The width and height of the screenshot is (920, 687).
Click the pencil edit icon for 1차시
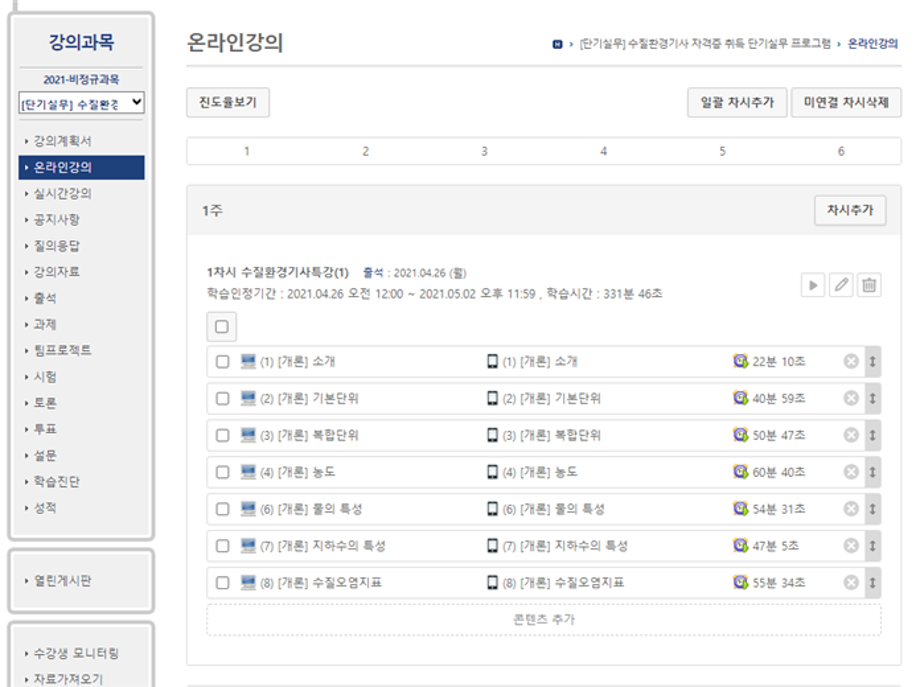tap(841, 285)
